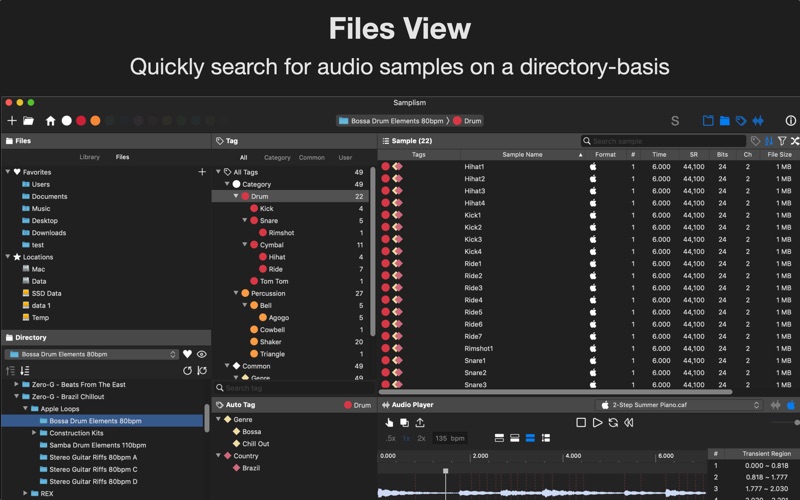Select the red color circle in toolbar
The image size is (800, 500).
81,121
